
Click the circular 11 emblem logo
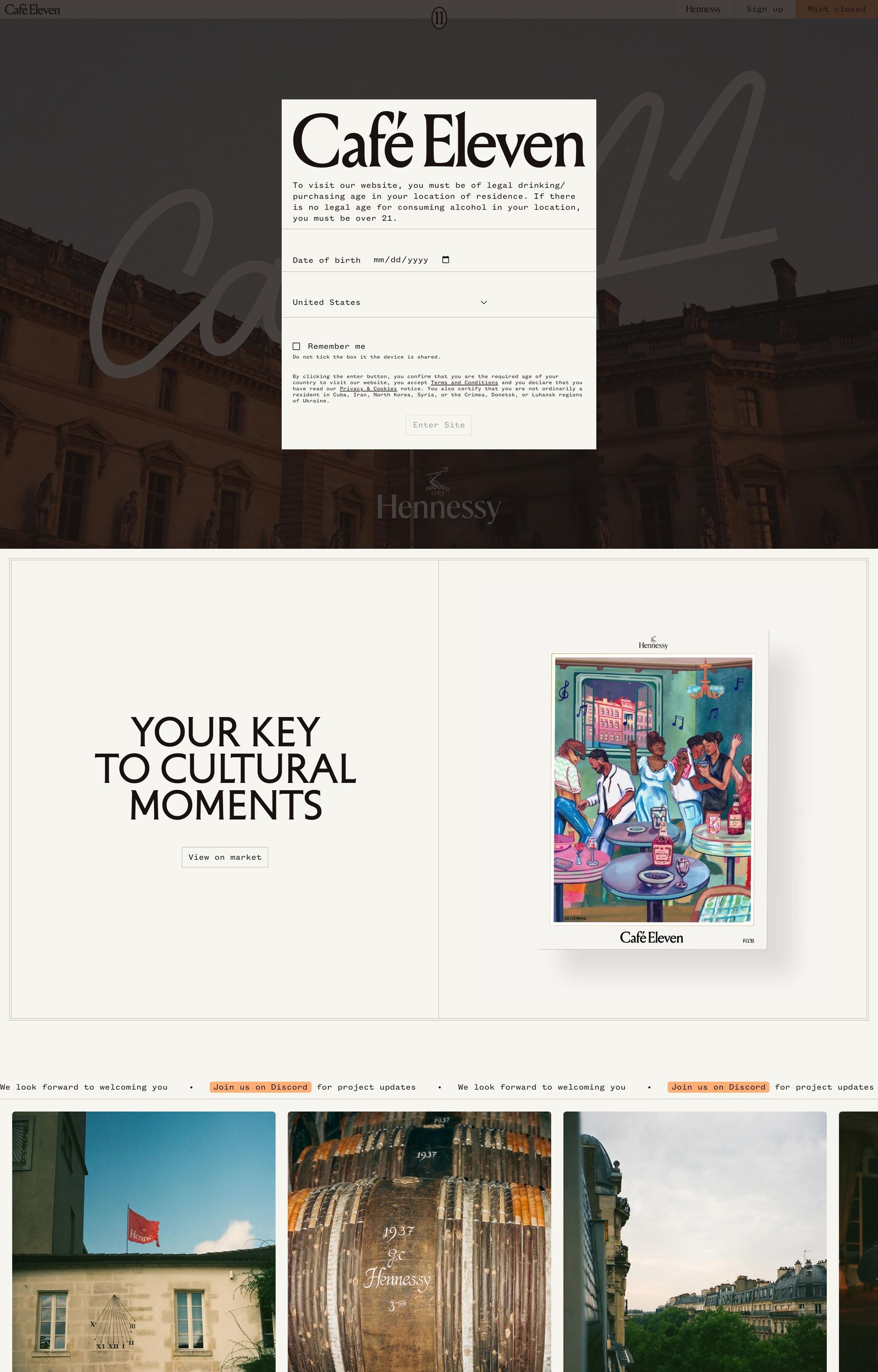(439, 18)
